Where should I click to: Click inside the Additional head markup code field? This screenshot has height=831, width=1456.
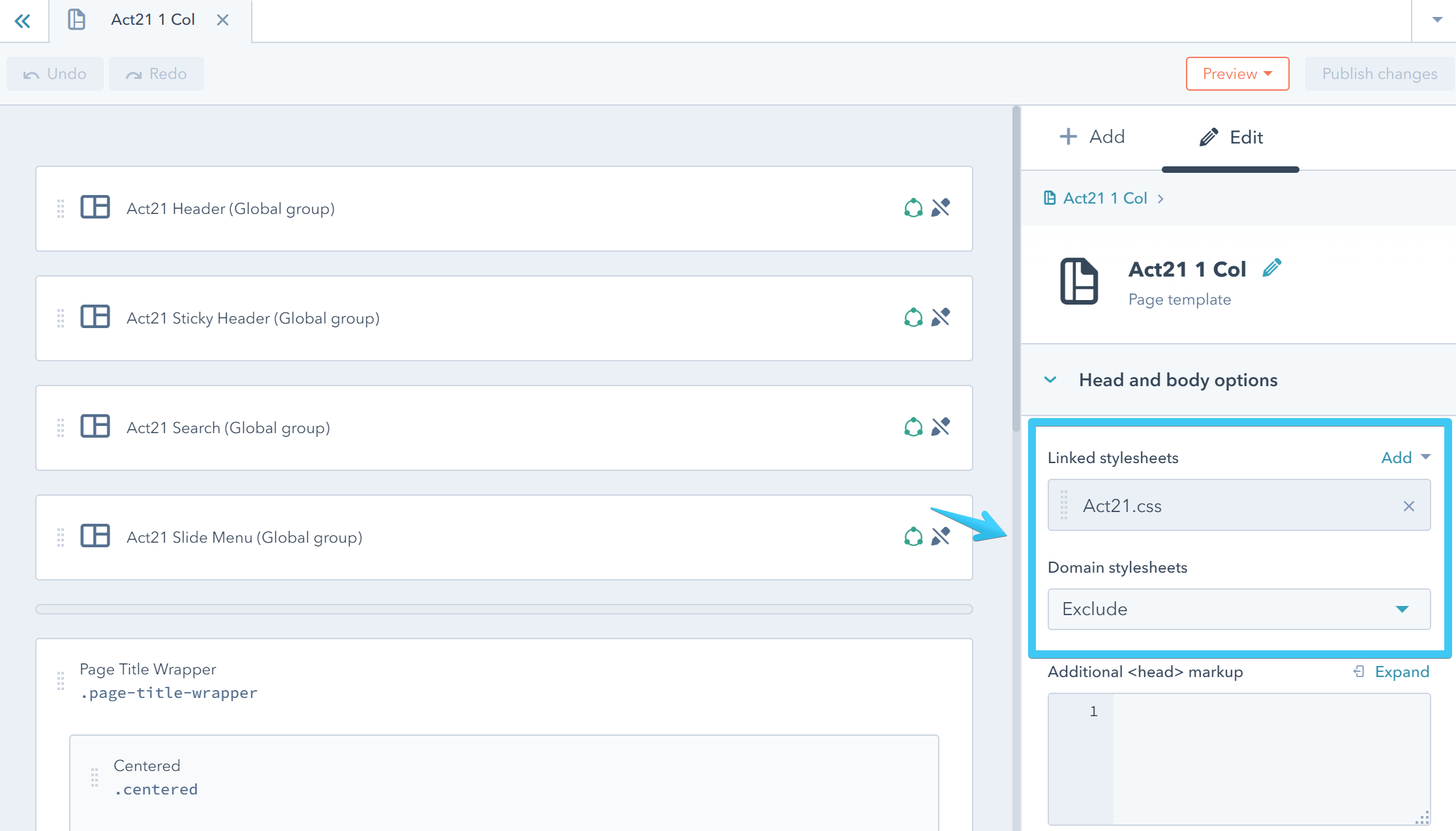(x=1271, y=757)
